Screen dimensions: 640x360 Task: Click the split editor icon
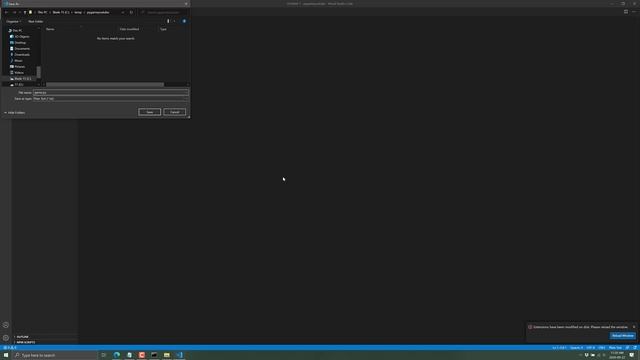point(626,12)
